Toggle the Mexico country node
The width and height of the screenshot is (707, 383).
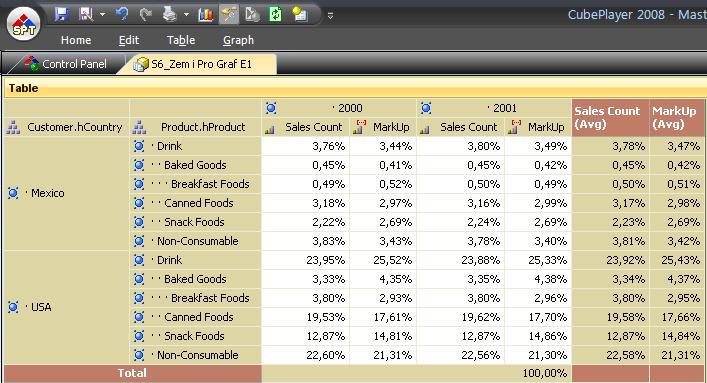point(13,193)
